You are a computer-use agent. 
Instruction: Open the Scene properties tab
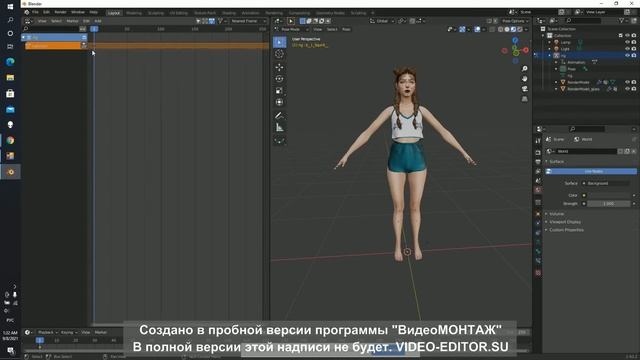[538, 181]
